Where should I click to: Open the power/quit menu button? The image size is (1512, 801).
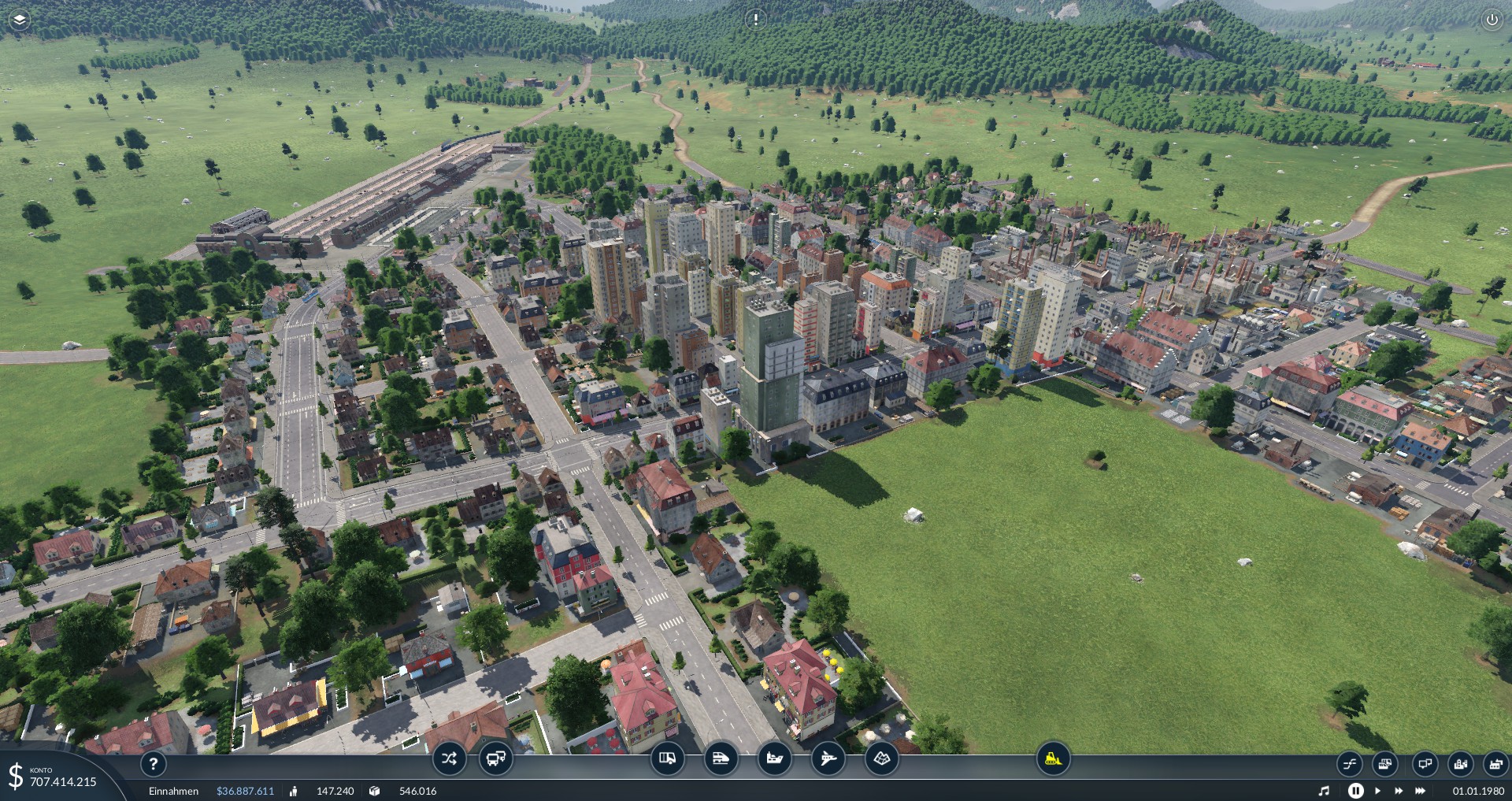coord(1492,20)
